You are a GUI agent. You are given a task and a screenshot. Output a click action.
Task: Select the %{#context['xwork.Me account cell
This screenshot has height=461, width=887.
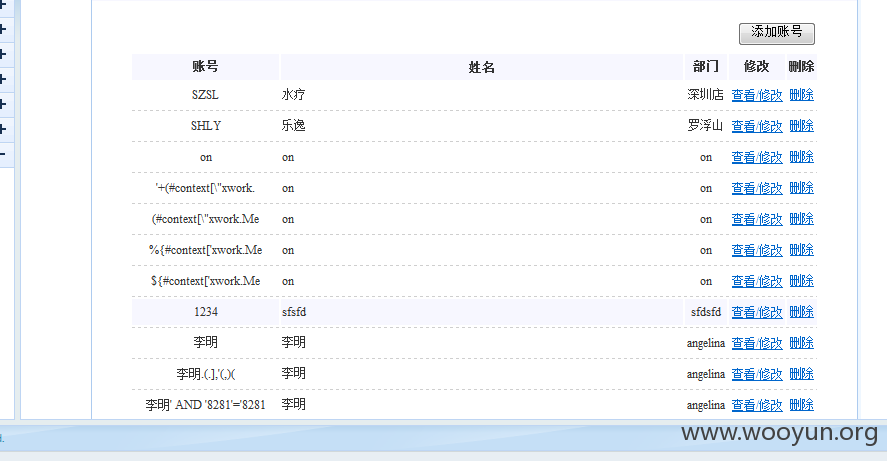(x=205, y=250)
